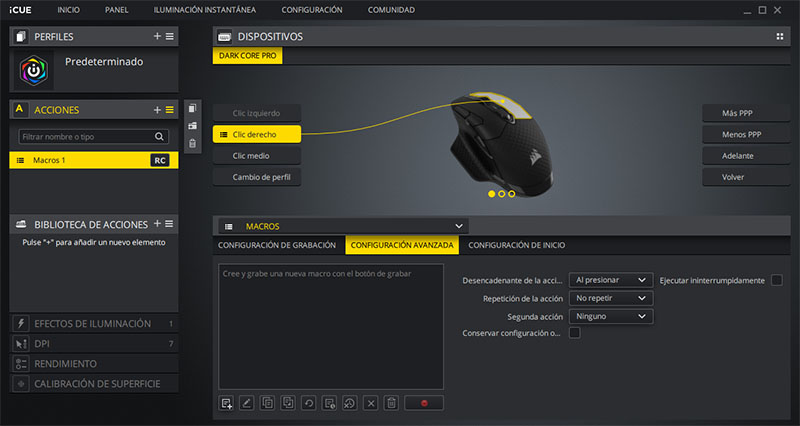
Task: Expand the Rendimiento section
Action: pyautogui.click(x=94, y=363)
